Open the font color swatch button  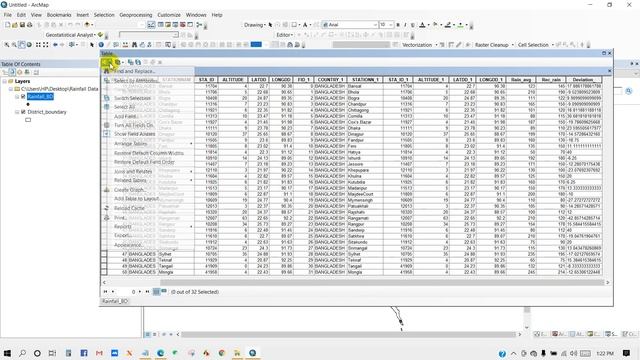pos(422,25)
